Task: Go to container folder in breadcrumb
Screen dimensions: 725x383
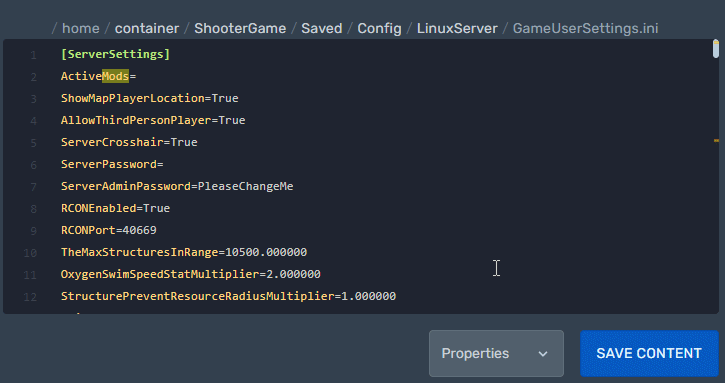Action: (147, 28)
